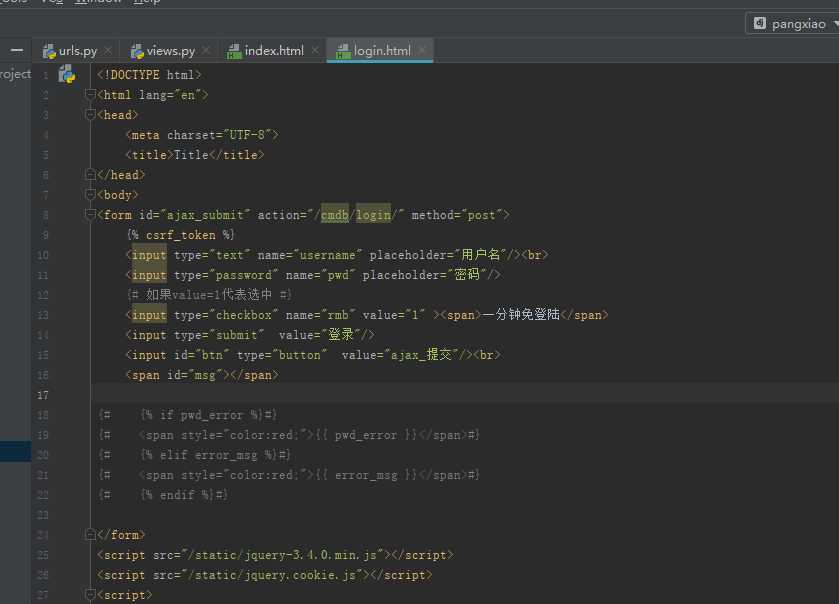Click the placeholder text 密码

(x=467, y=275)
